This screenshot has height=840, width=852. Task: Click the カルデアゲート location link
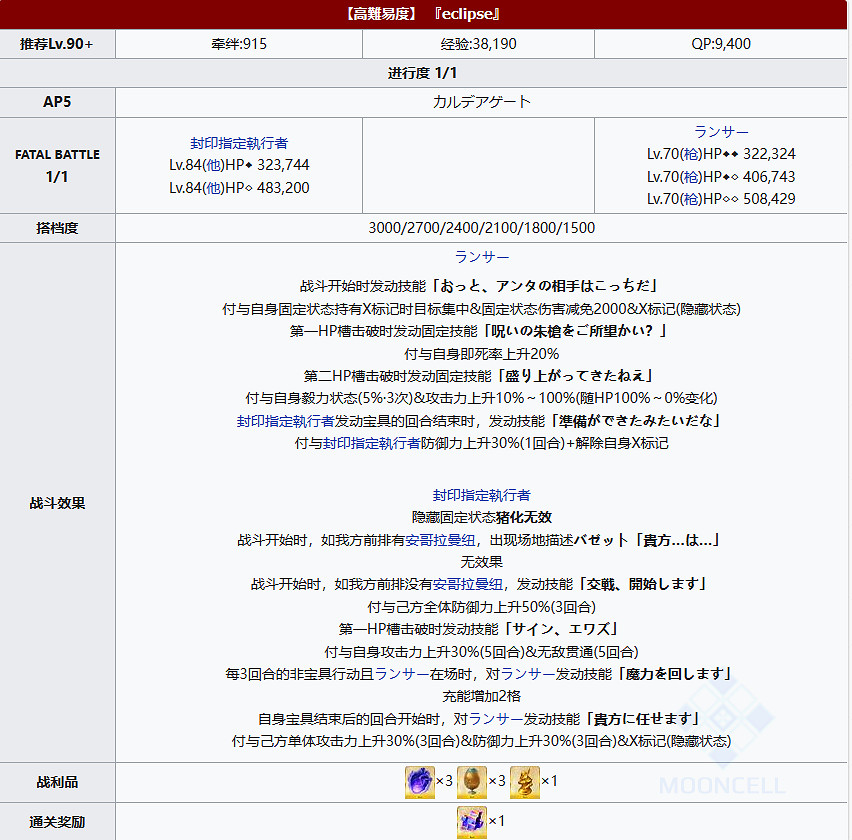point(483,101)
